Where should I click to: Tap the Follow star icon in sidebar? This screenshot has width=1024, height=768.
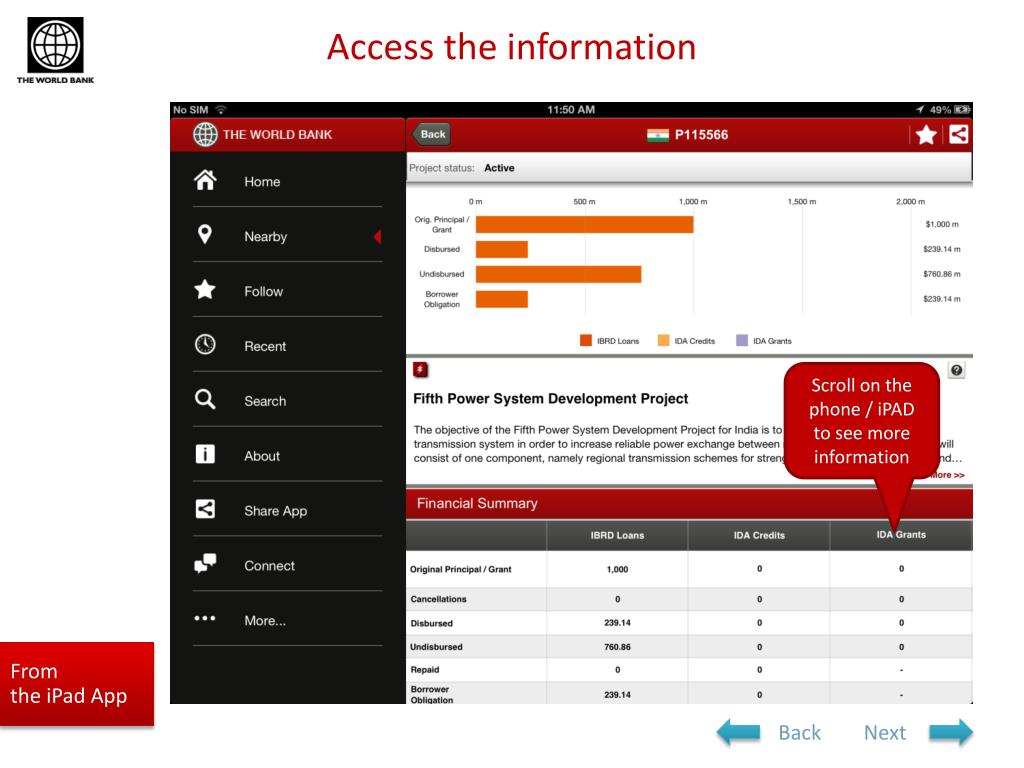coord(205,289)
